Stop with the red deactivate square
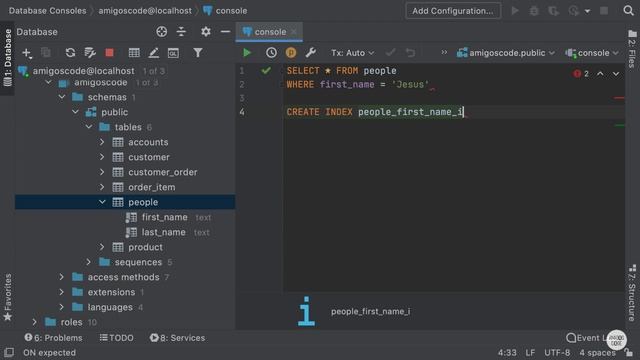Viewport: 640px width, 360px height. click(x=109, y=53)
